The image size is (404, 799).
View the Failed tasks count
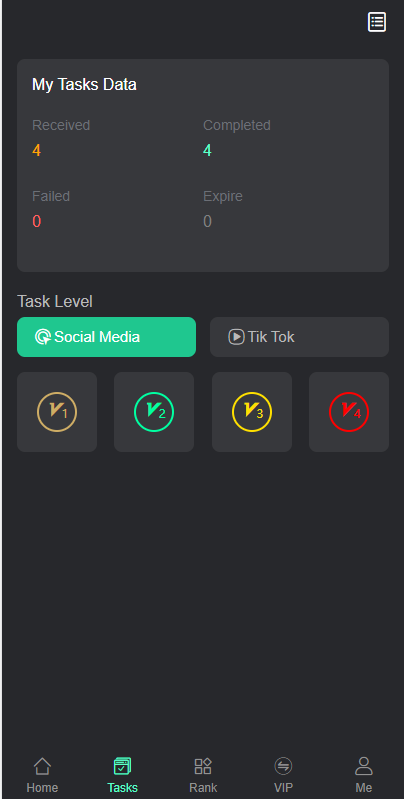point(37,222)
